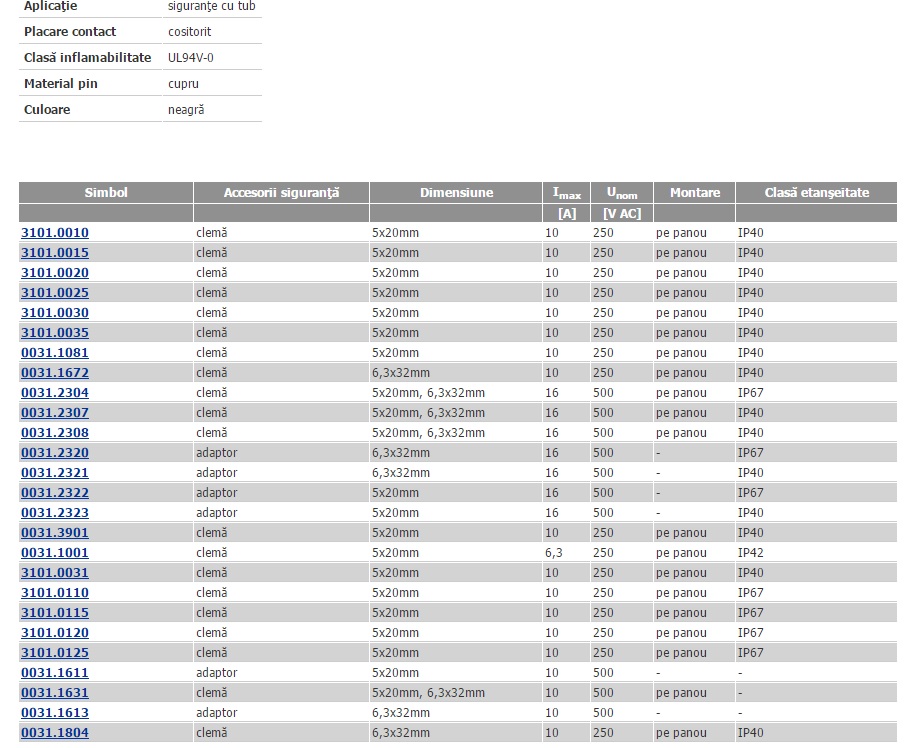Click clemă in the 3101.0010 row

click(212, 233)
